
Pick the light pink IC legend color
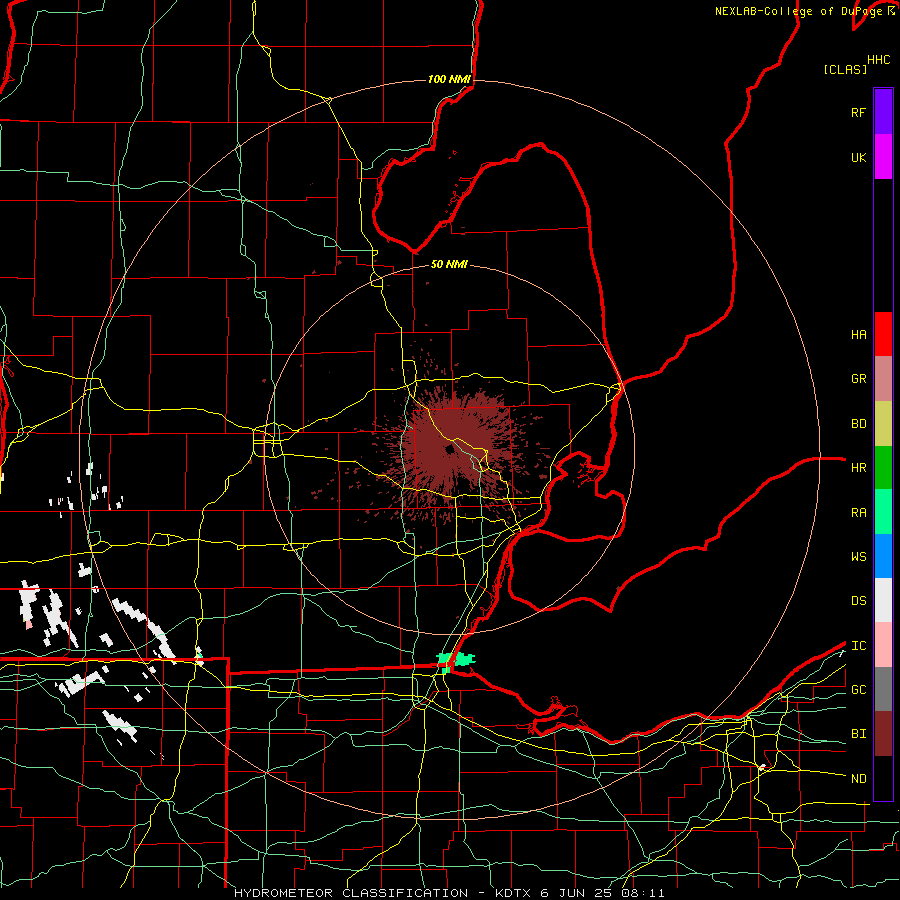(x=883, y=645)
